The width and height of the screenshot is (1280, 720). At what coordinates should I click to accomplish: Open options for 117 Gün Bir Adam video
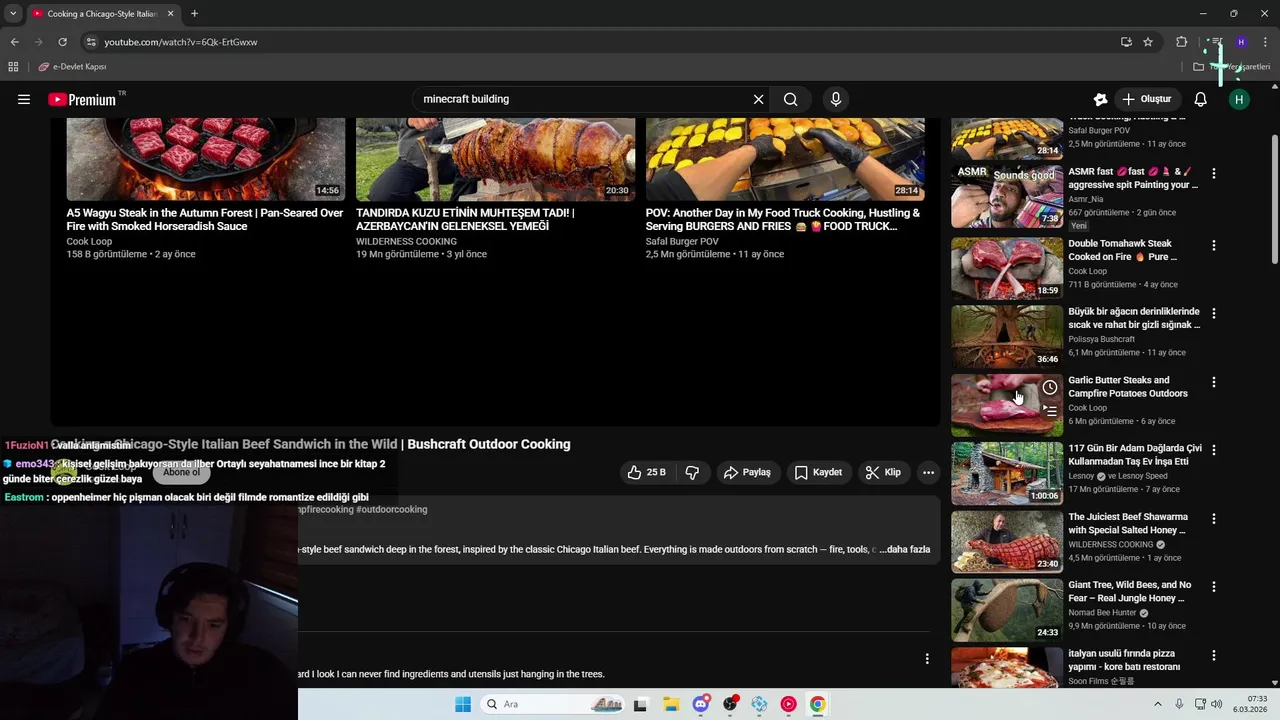(1214, 450)
